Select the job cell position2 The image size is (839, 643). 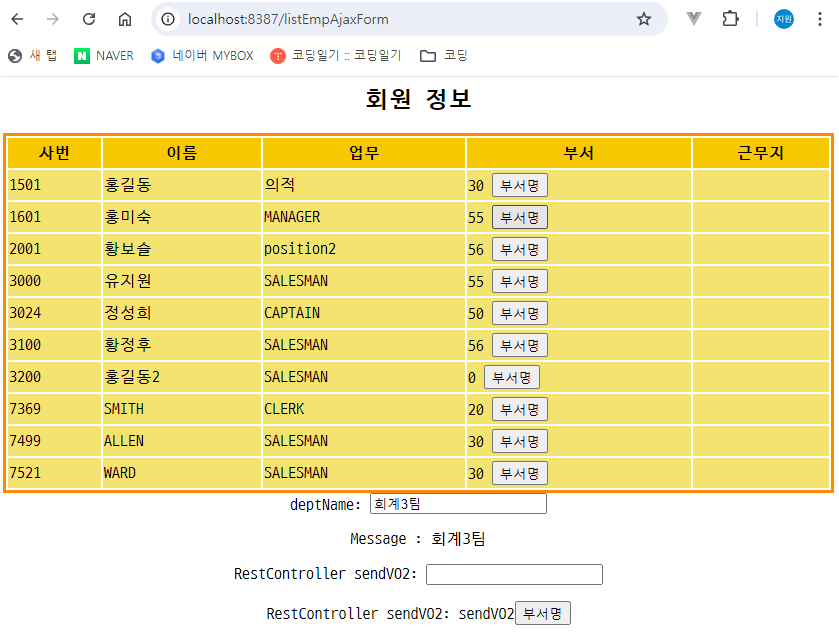click(364, 249)
